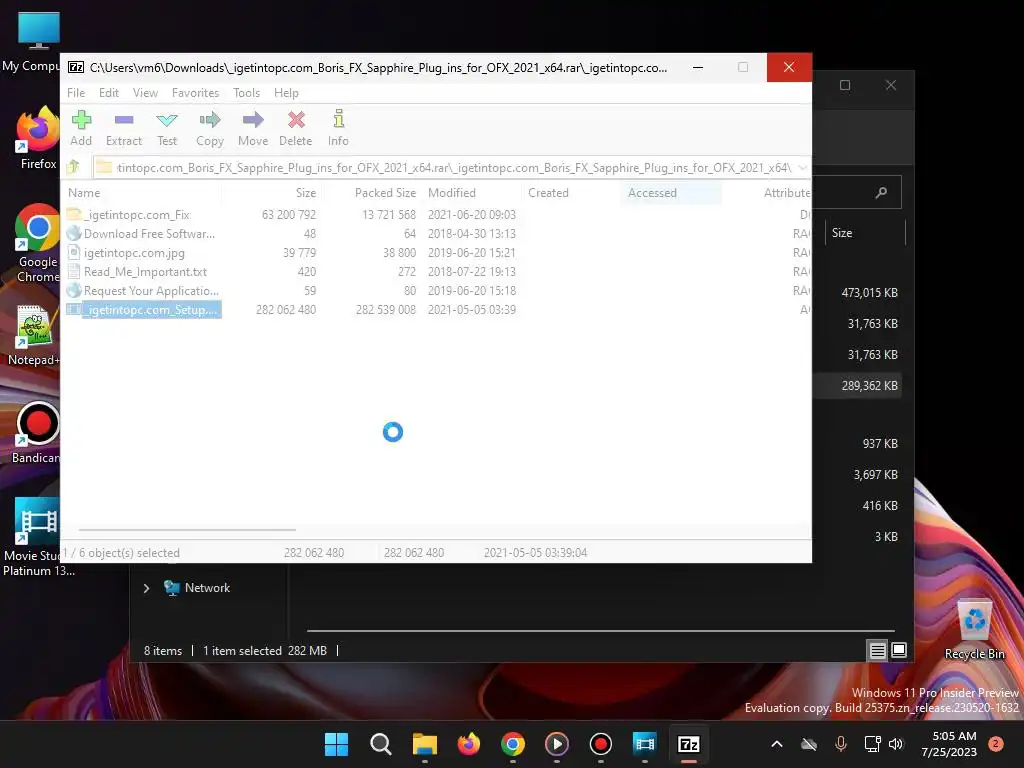The image size is (1024, 768).
Task: Open the File menu
Action: 76,93
